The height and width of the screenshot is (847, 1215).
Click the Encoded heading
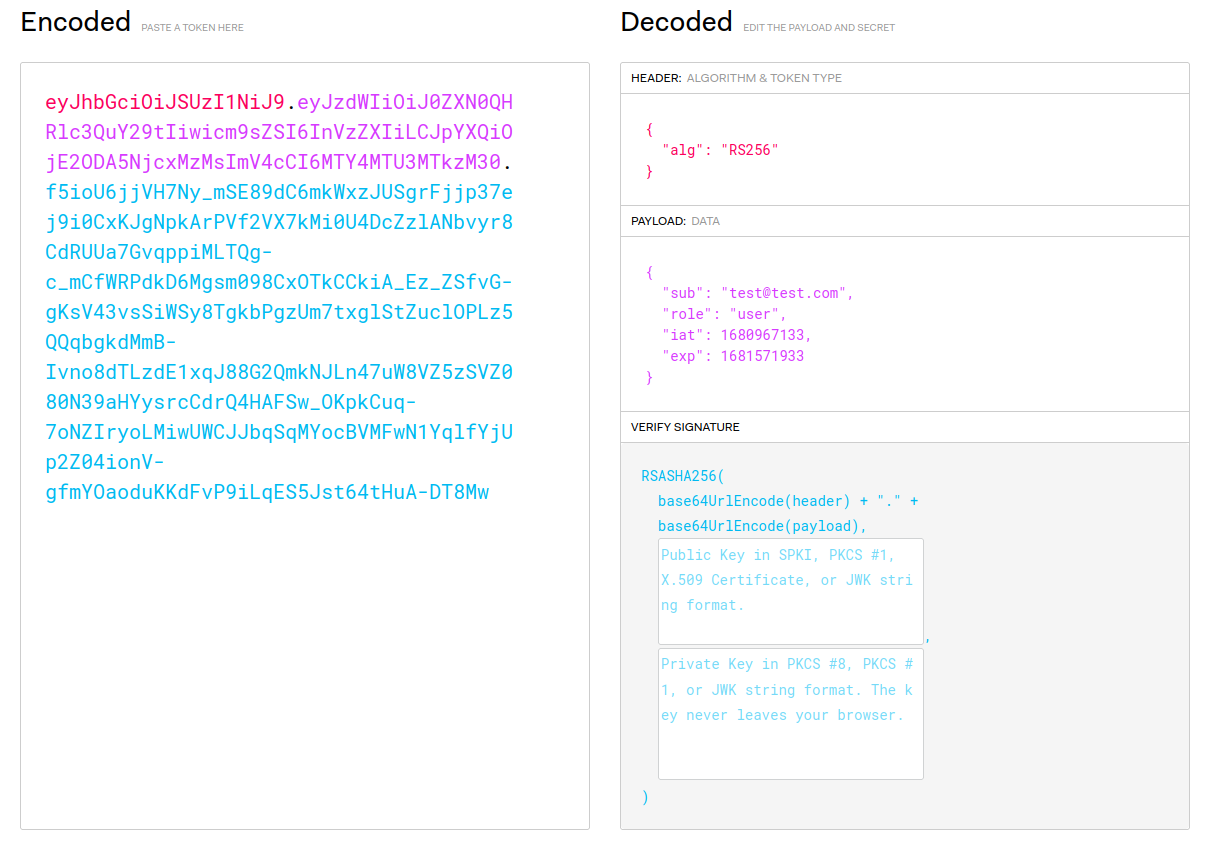point(76,22)
